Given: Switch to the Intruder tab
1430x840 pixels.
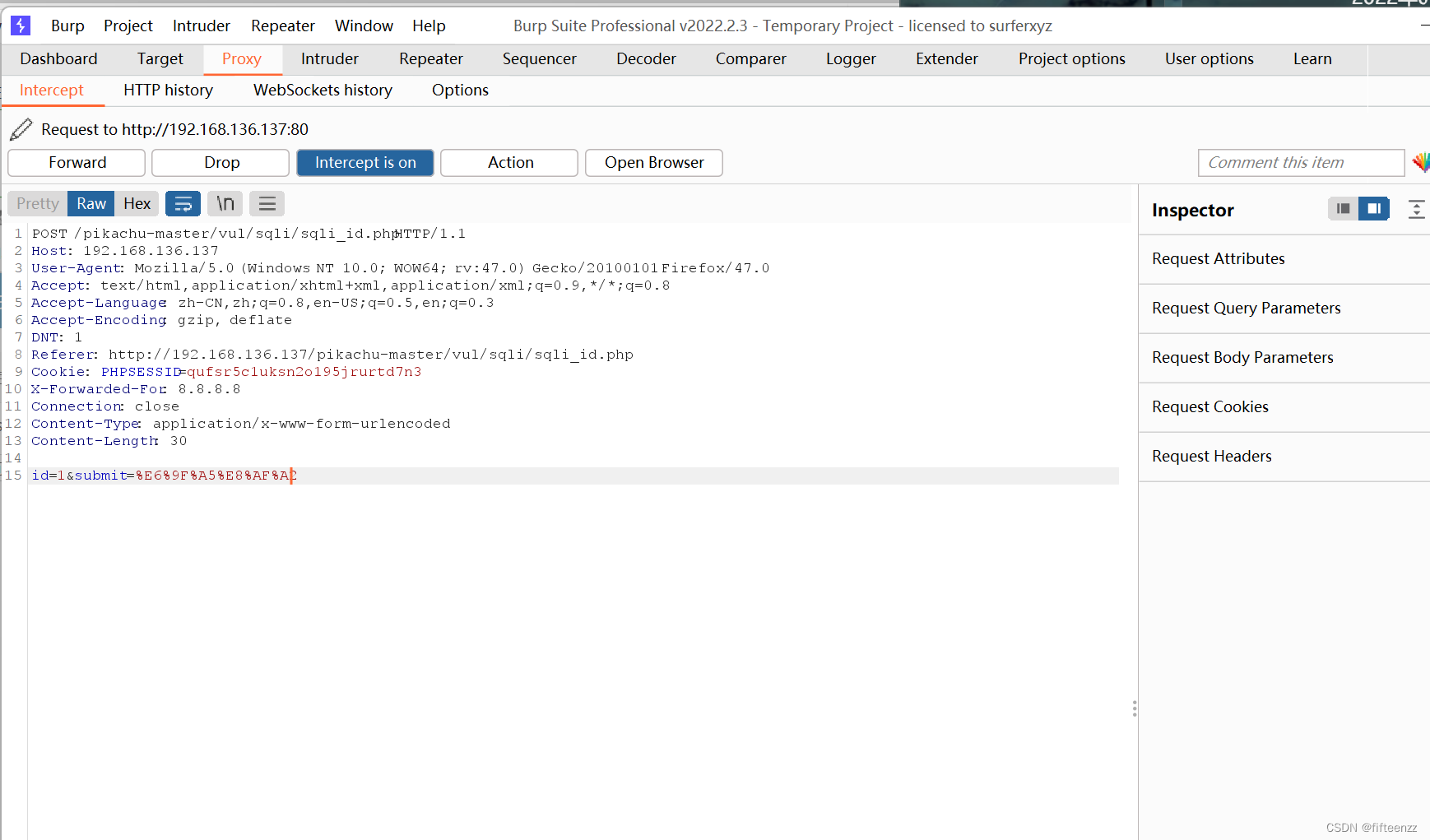Looking at the screenshot, I should [330, 59].
